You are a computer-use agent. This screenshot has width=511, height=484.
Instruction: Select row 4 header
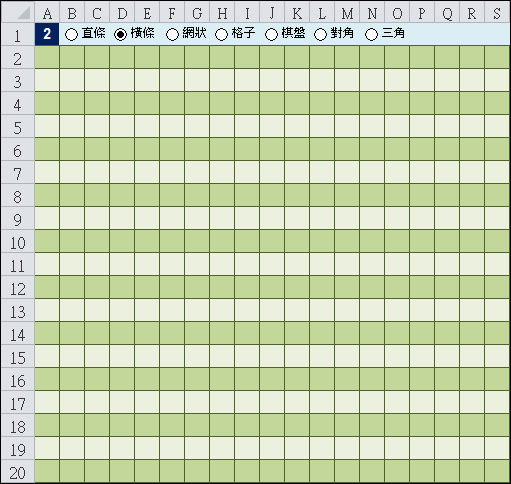[18, 103]
